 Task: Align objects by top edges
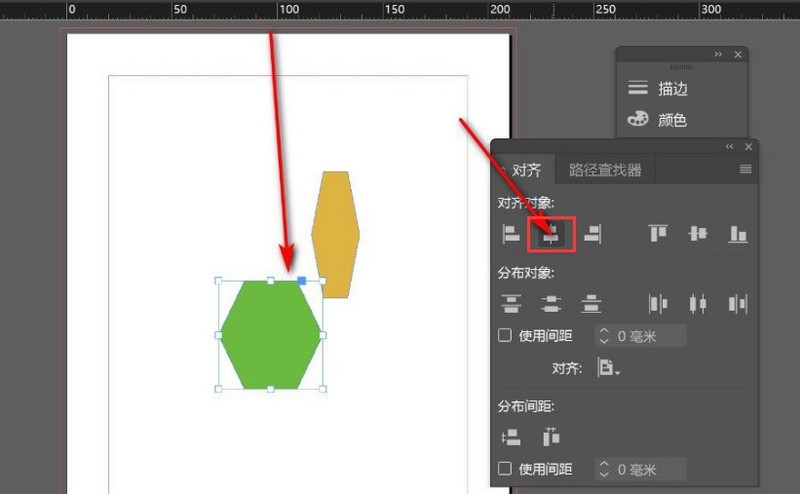point(657,234)
